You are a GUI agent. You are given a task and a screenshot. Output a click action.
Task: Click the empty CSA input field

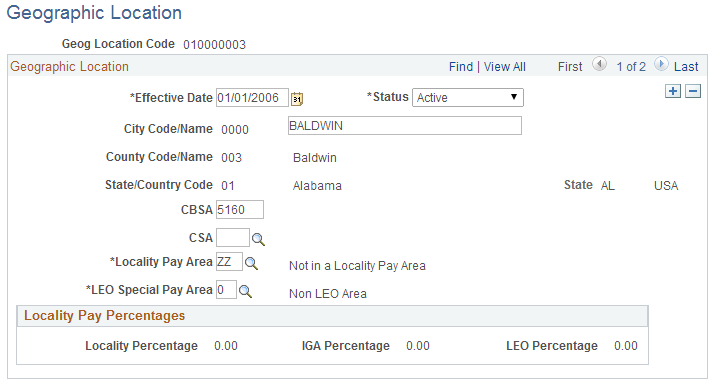(x=233, y=238)
